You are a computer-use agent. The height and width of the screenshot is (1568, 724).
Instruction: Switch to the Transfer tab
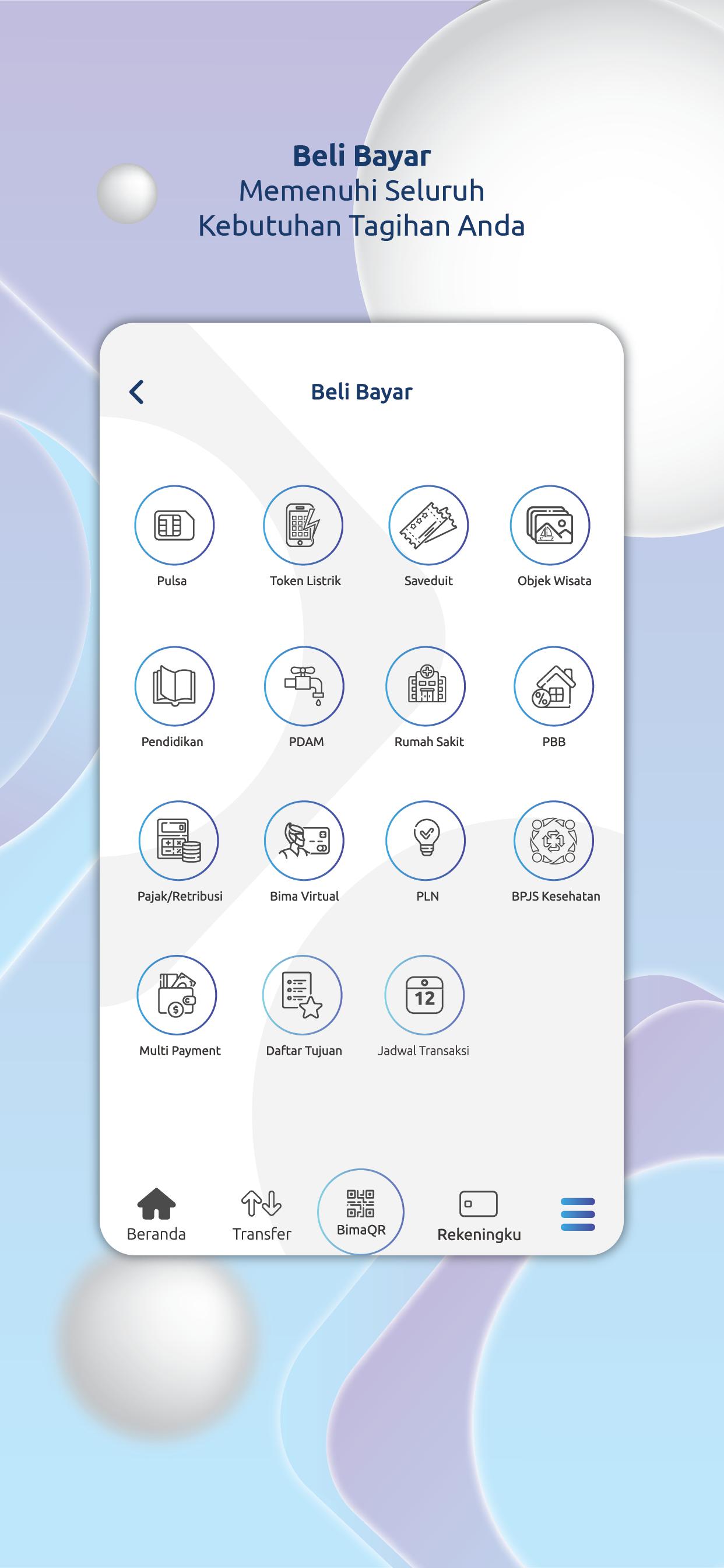pos(262,1215)
